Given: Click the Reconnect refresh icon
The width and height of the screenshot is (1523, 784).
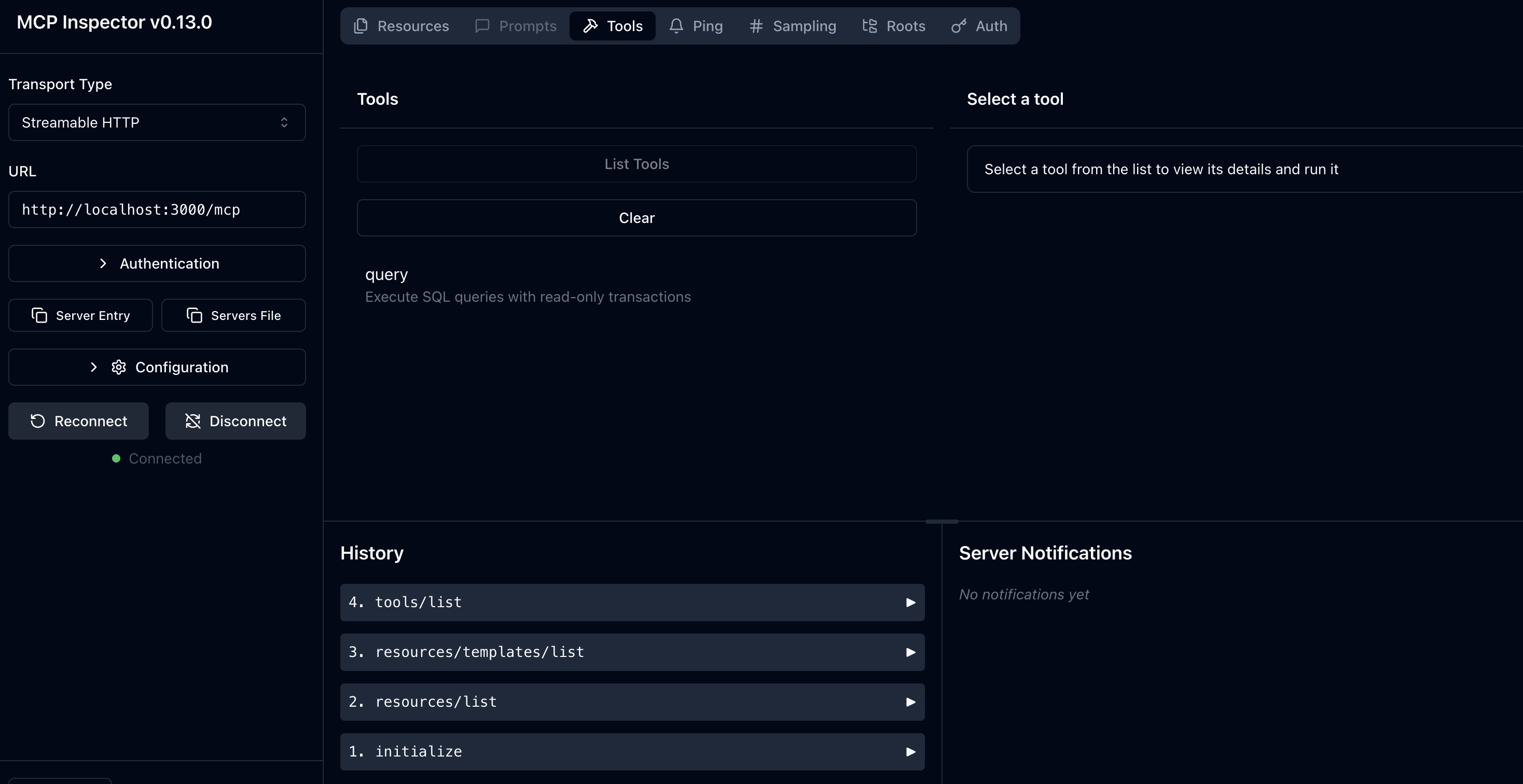Looking at the screenshot, I should [37, 421].
